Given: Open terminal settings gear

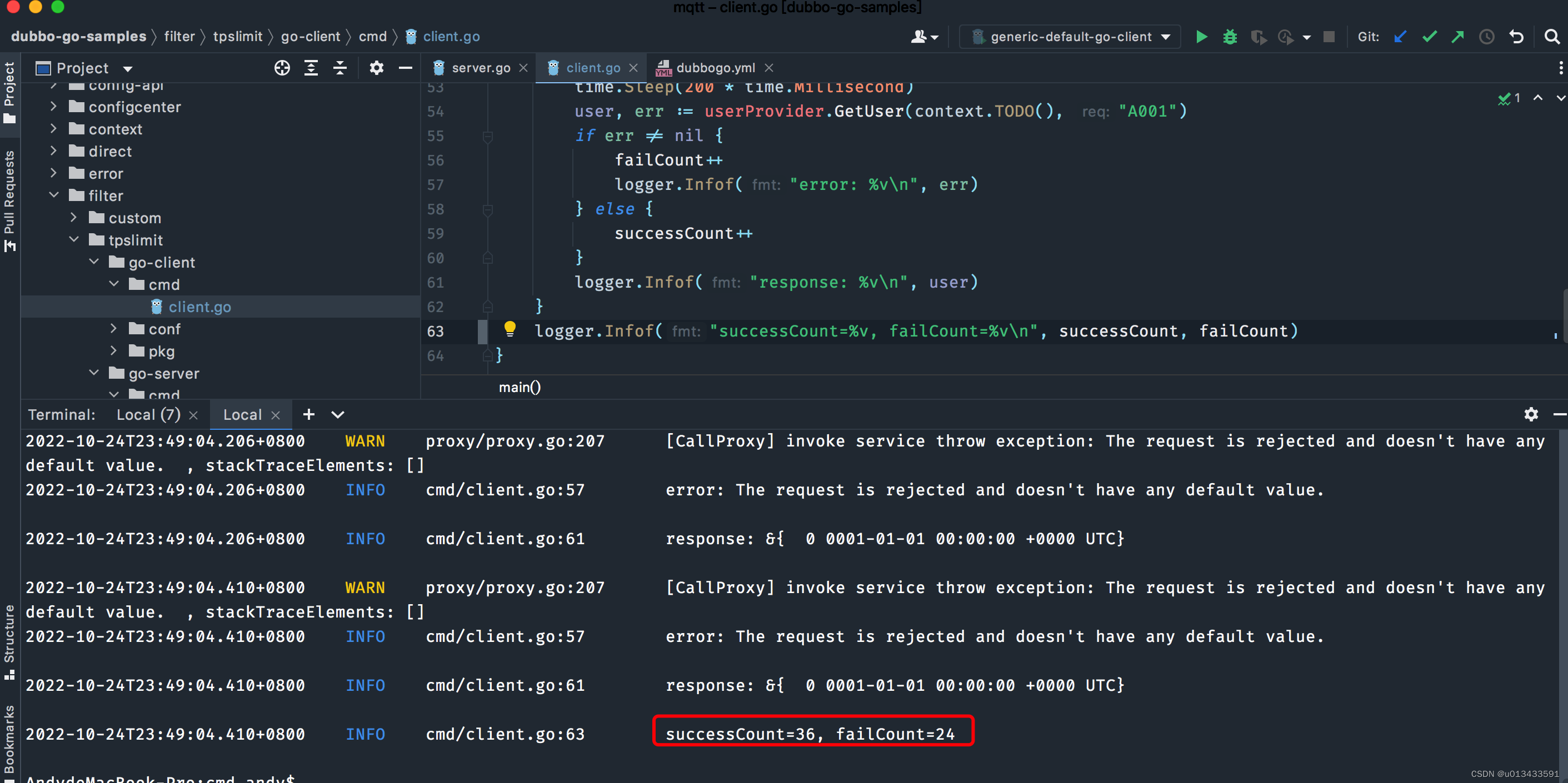Looking at the screenshot, I should 1531,414.
